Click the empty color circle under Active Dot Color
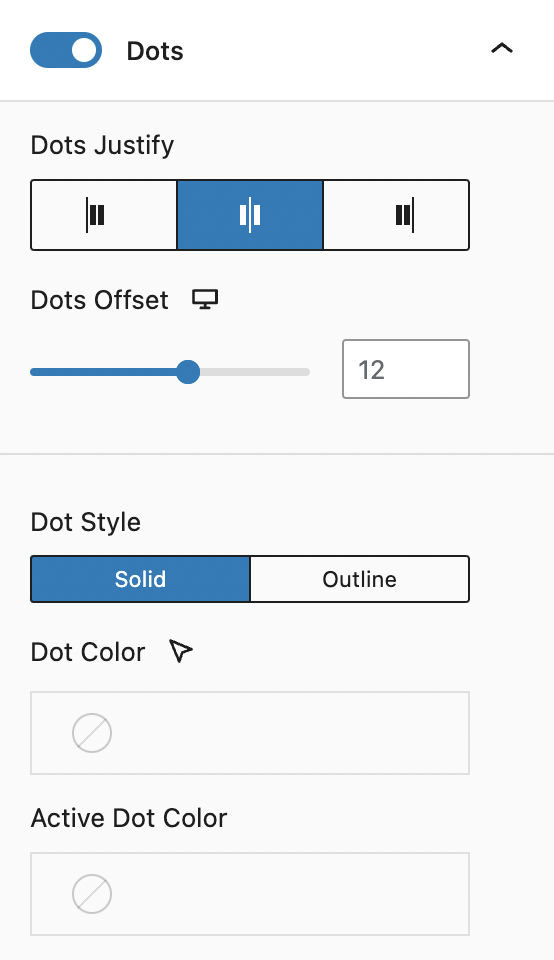 [x=92, y=894]
